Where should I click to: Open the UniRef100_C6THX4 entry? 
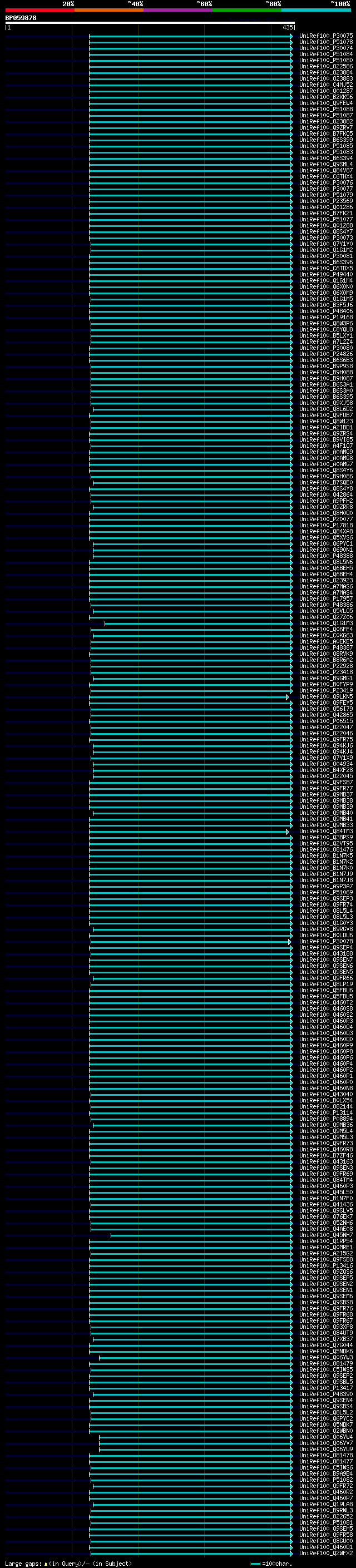[326, 176]
